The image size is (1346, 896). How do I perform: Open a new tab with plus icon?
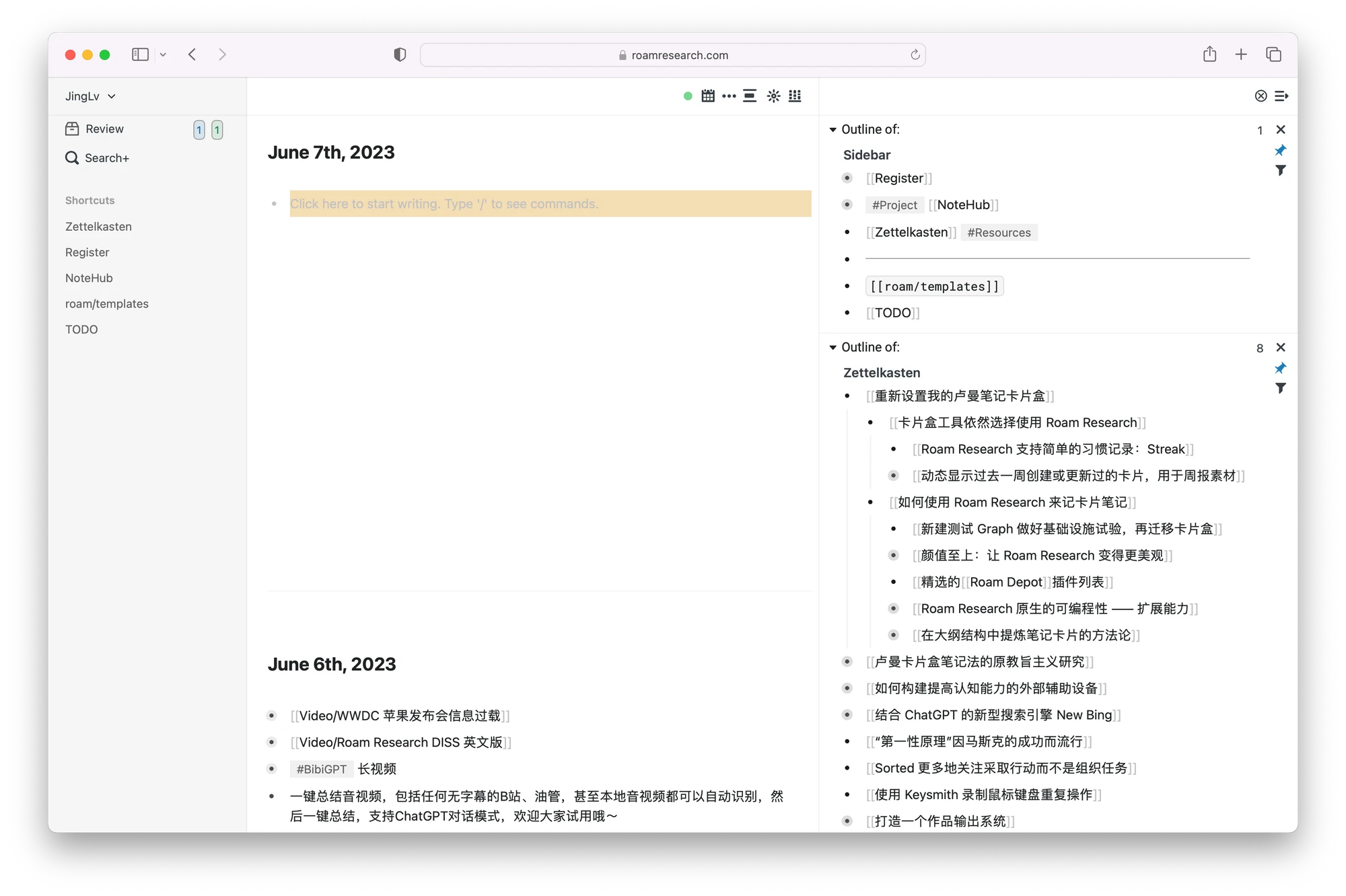coord(1241,54)
